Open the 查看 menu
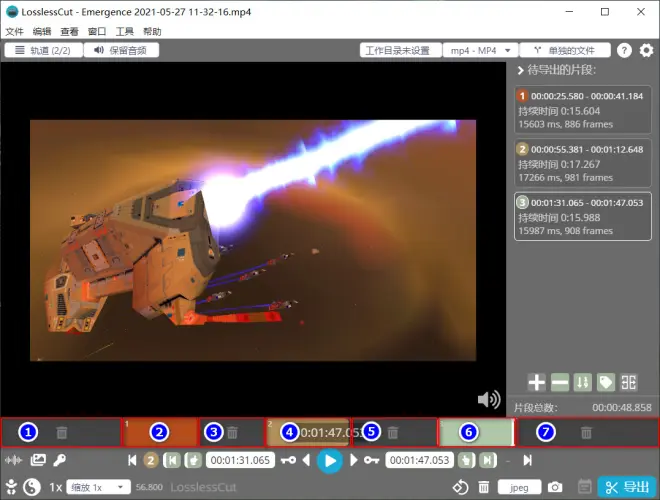Screen dimensions: 660x500 coord(69,32)
